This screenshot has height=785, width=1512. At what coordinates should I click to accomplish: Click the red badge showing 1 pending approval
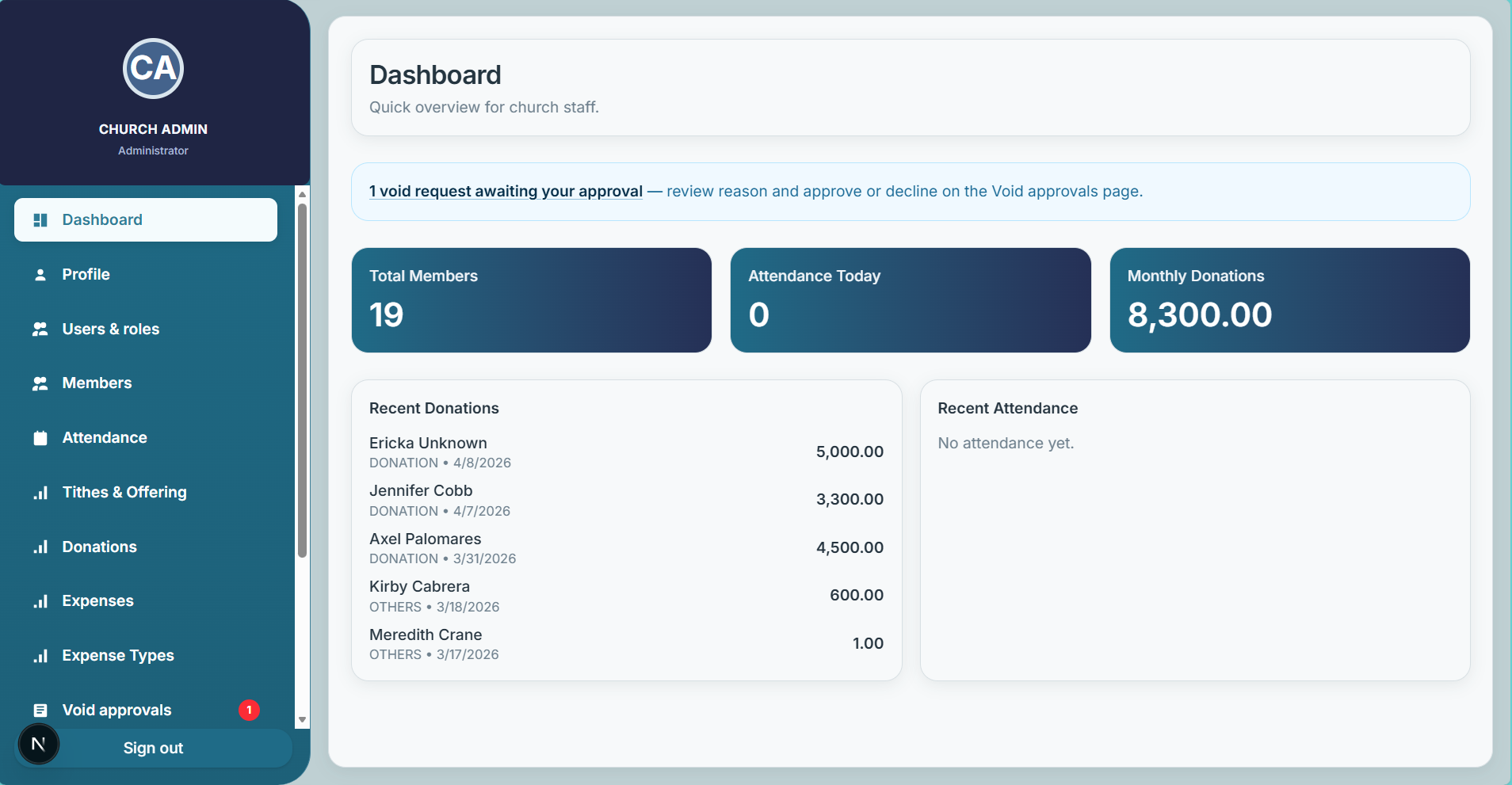click(250, 710)
